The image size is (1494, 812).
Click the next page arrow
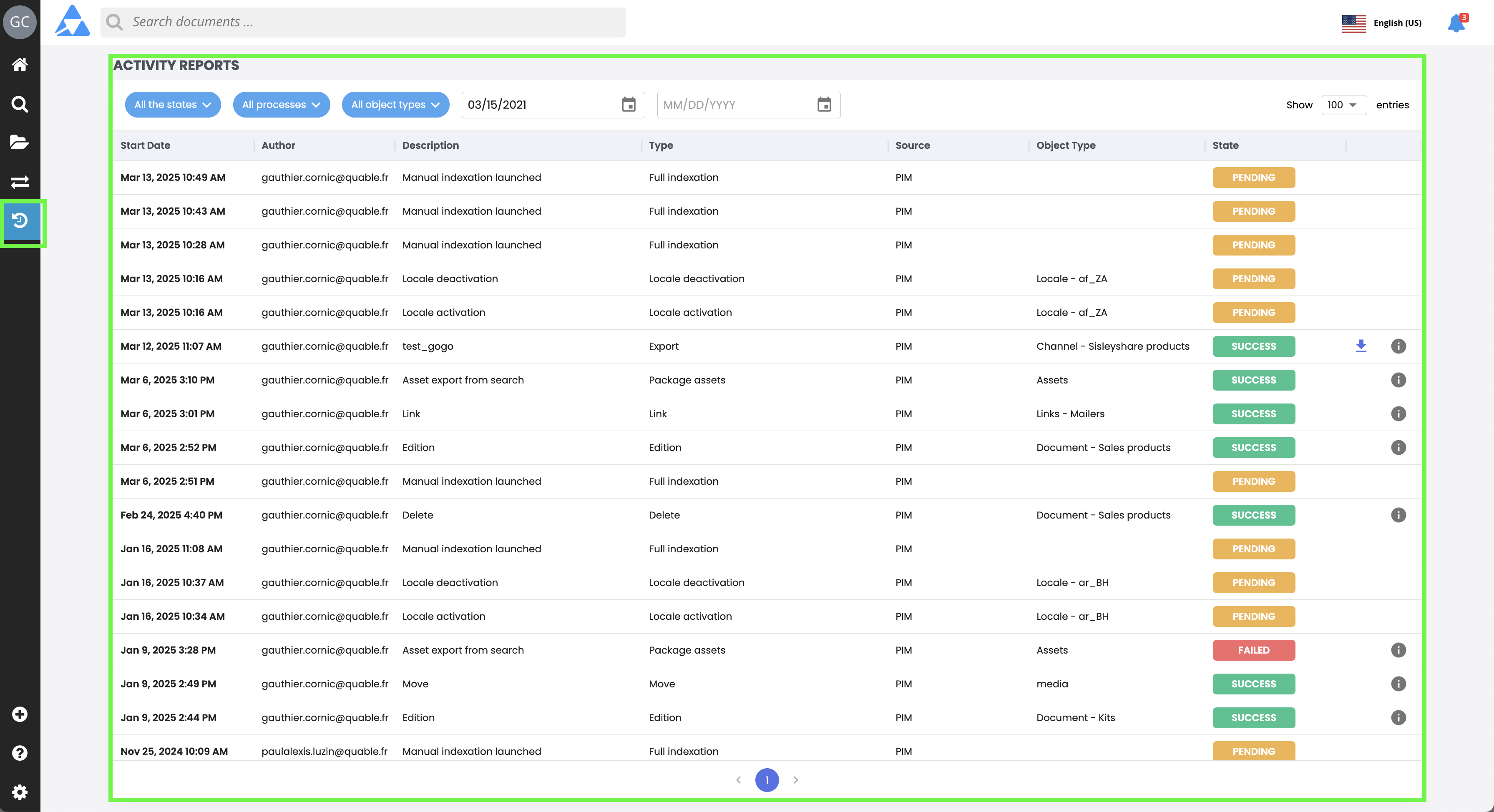[x=796, y=779]
